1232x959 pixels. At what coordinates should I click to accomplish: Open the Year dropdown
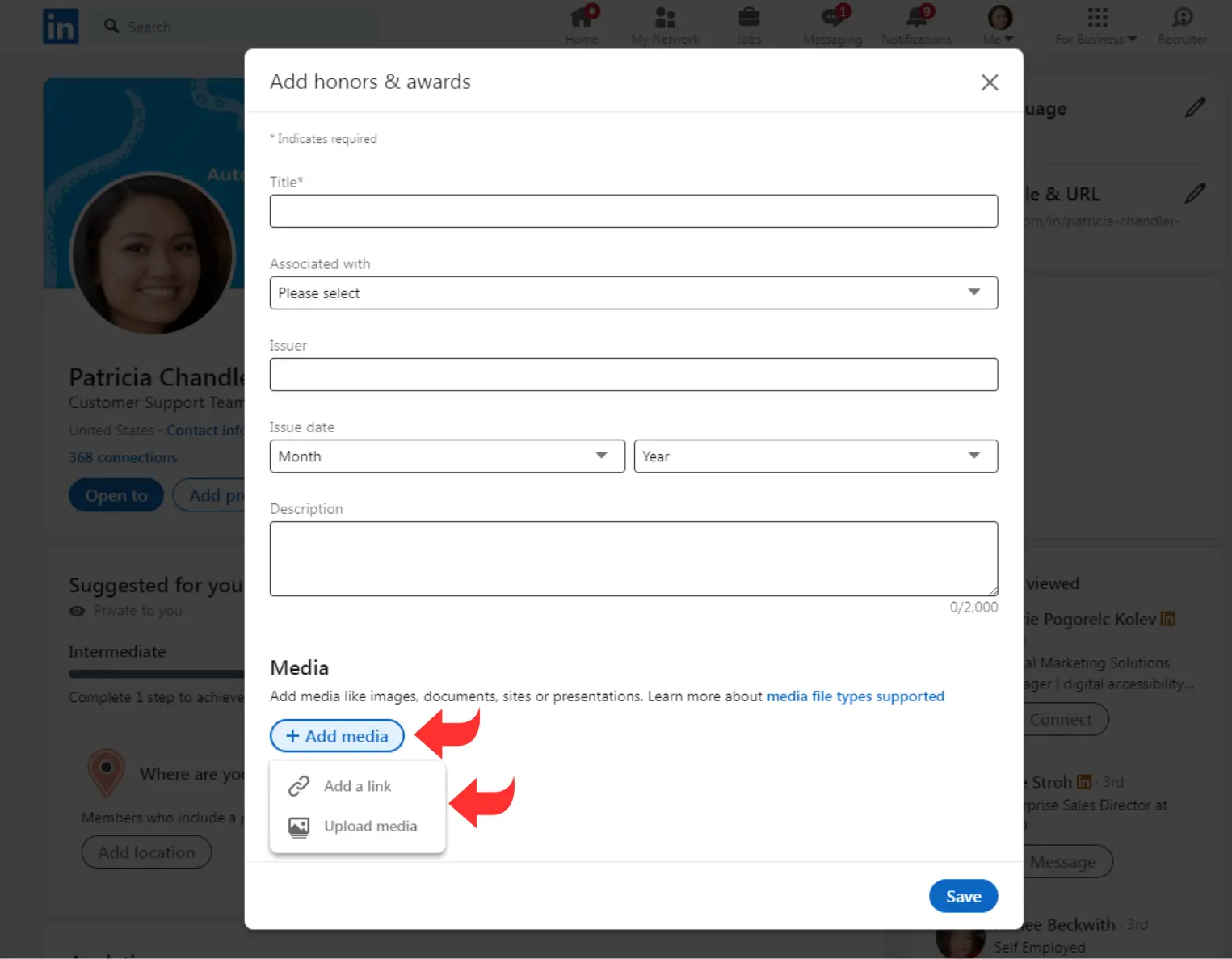tap(816, 456)
